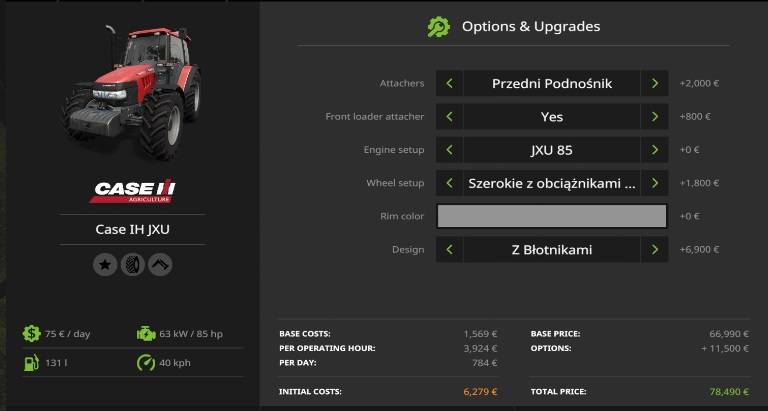Screen dimensions: 768x411
Task: Click the fuel pump capacity icon
Action: coord(31,363)
